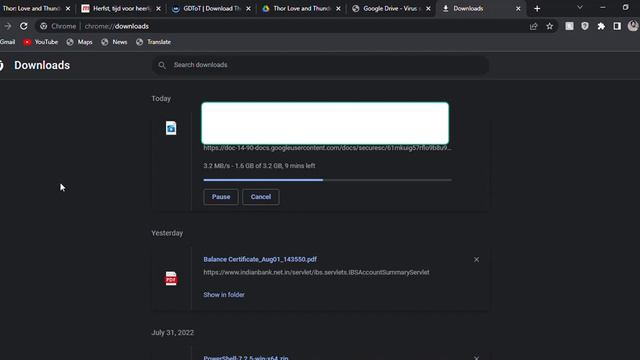Screen dimensions: 640x360
Task: Click the forward navigation arrow
Action: (8, 26)
